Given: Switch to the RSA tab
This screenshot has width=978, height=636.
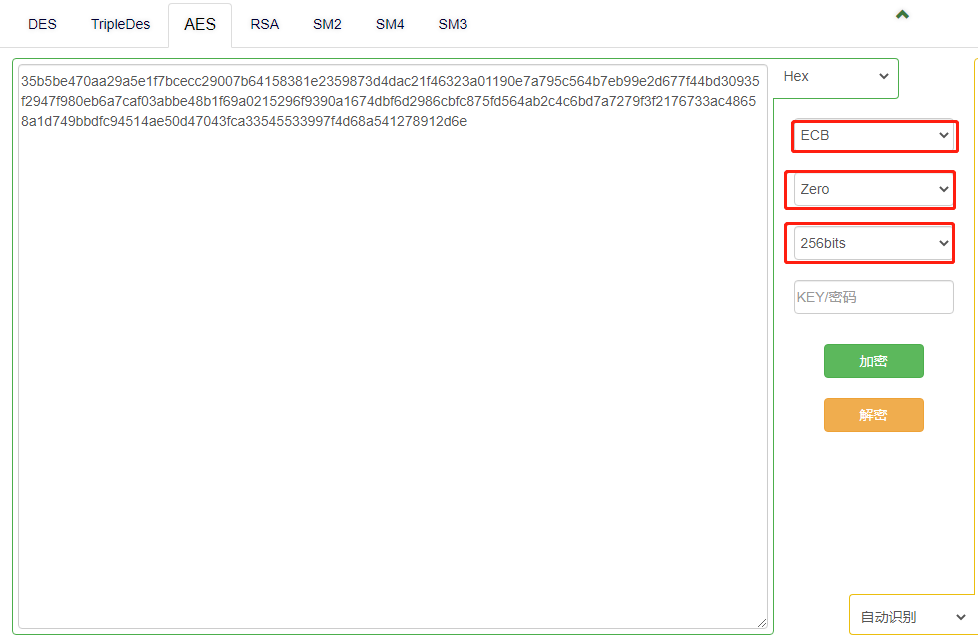Looking at the screenshot, I should click(x=264, y=24).
